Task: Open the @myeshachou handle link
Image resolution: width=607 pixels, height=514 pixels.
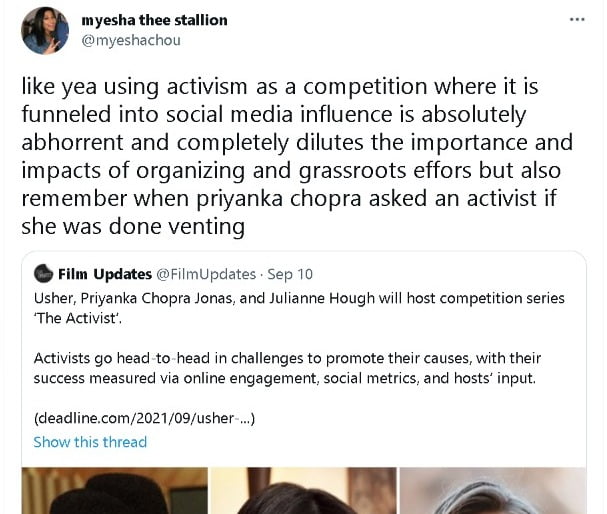Action: coord(124,40)
